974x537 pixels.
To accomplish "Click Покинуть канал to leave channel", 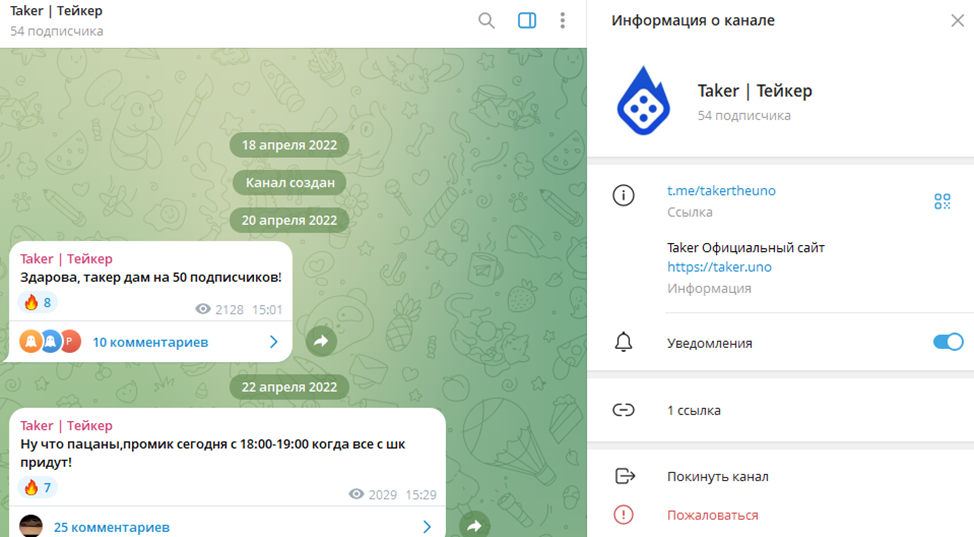I will tap(717, 477).
